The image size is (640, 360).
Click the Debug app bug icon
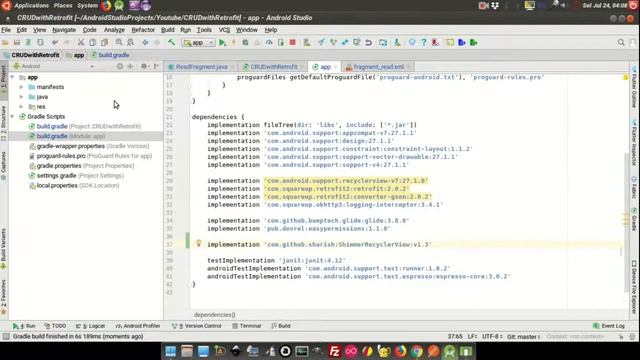(245, 42)
